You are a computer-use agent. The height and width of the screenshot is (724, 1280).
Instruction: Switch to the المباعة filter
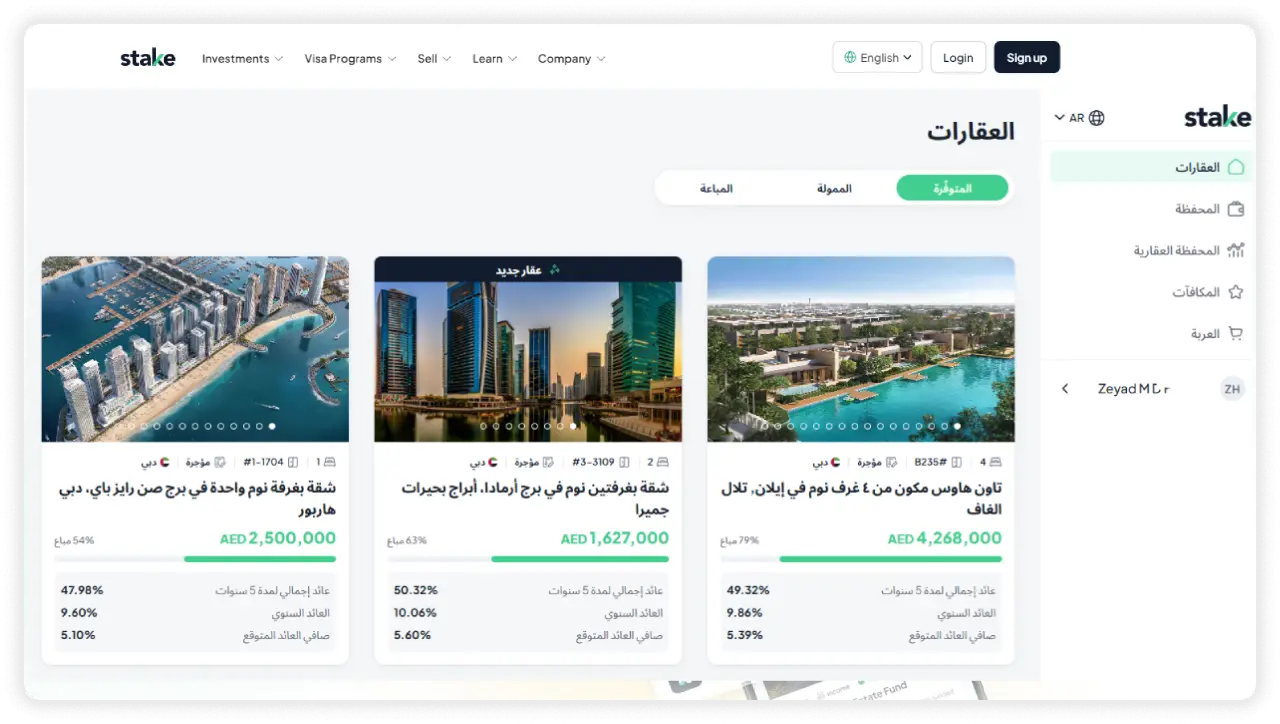[x=716, y=188]
